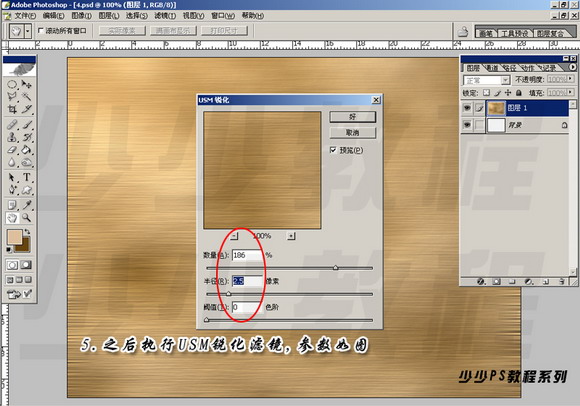Toggle lock image pixels

pyautogui.click(x=498, y=92)
